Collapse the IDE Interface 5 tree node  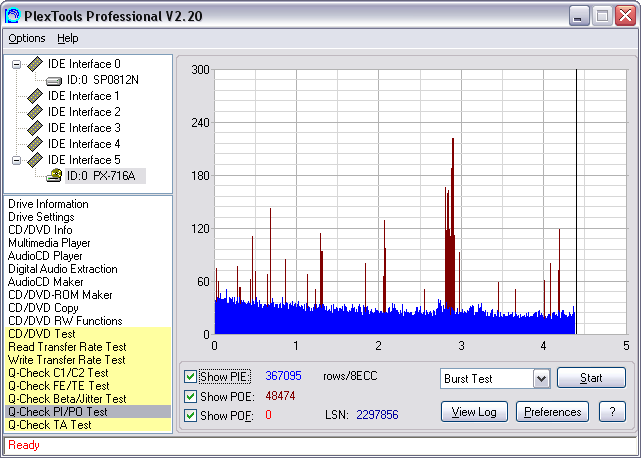coord(16,160)
